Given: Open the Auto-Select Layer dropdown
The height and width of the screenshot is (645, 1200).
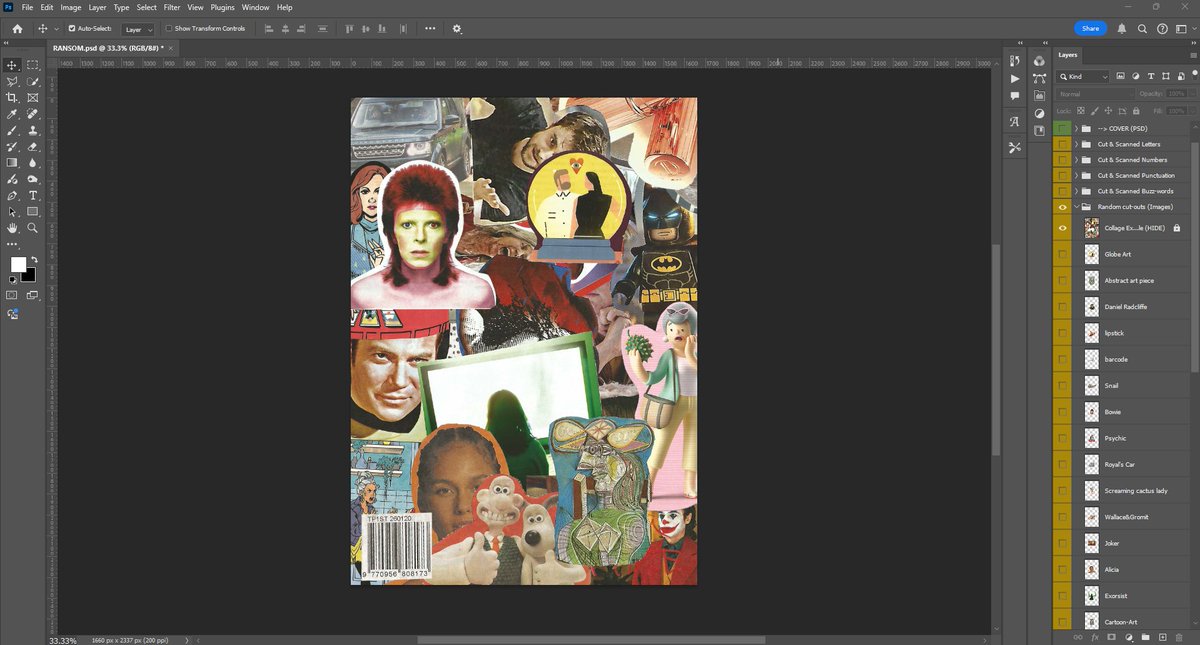Looking at the screenshot, I should [x=138, y=29].
